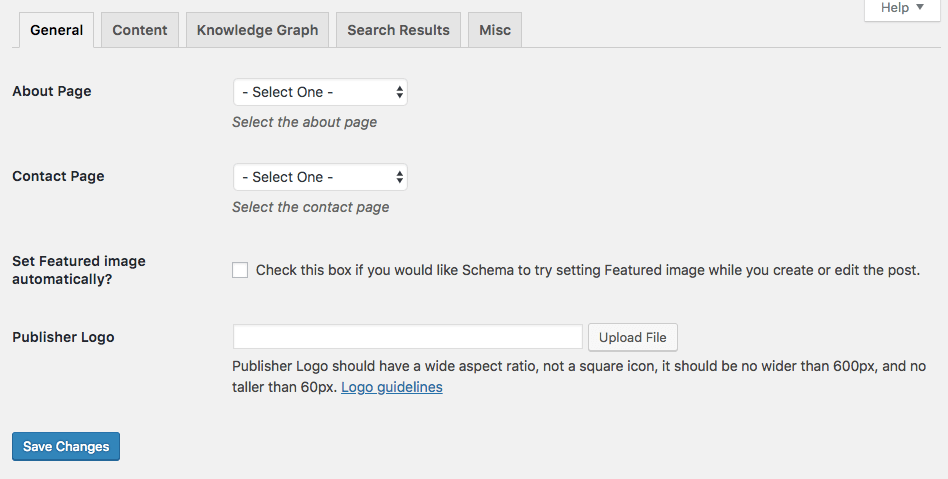Open the About Page dropdown
Viewport: 948px width, 479px height.
[319, 92]
